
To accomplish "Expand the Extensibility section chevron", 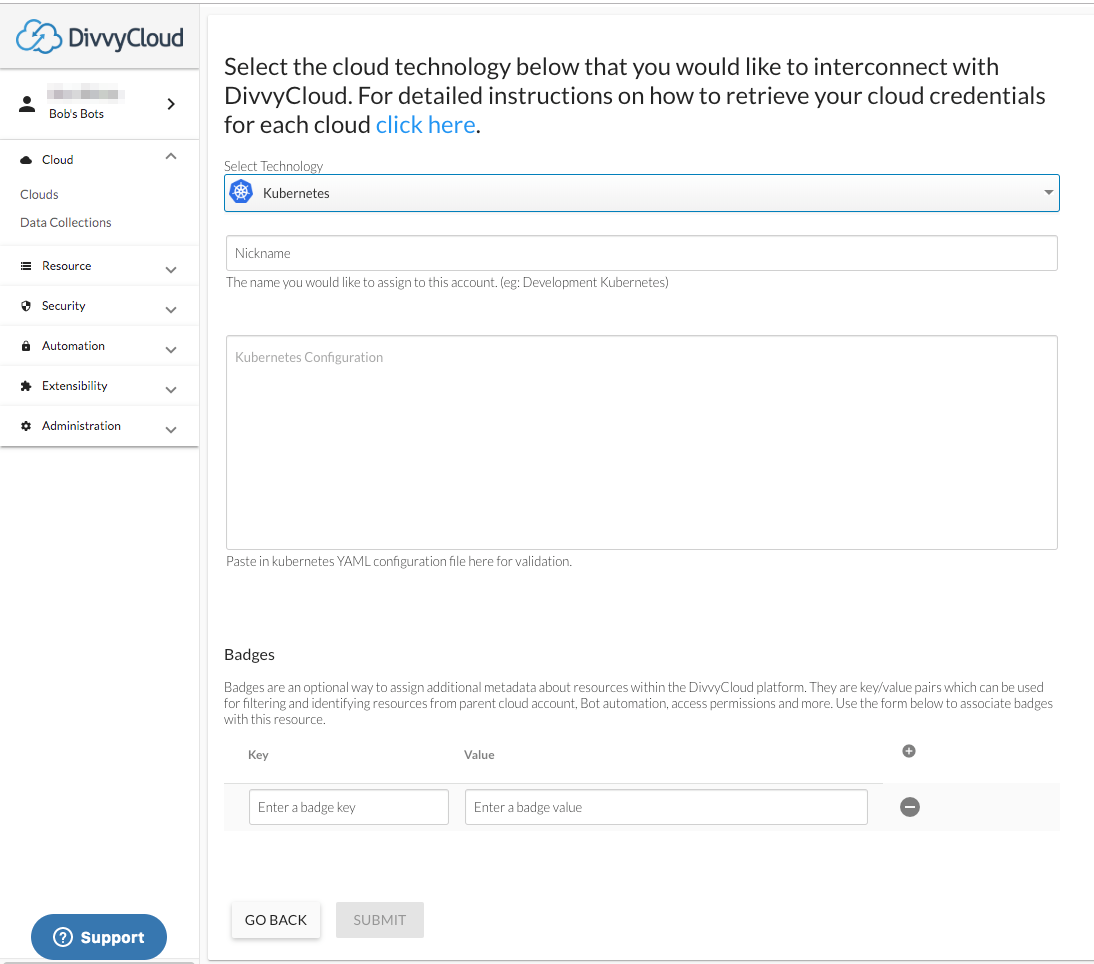I will [171, 389].
